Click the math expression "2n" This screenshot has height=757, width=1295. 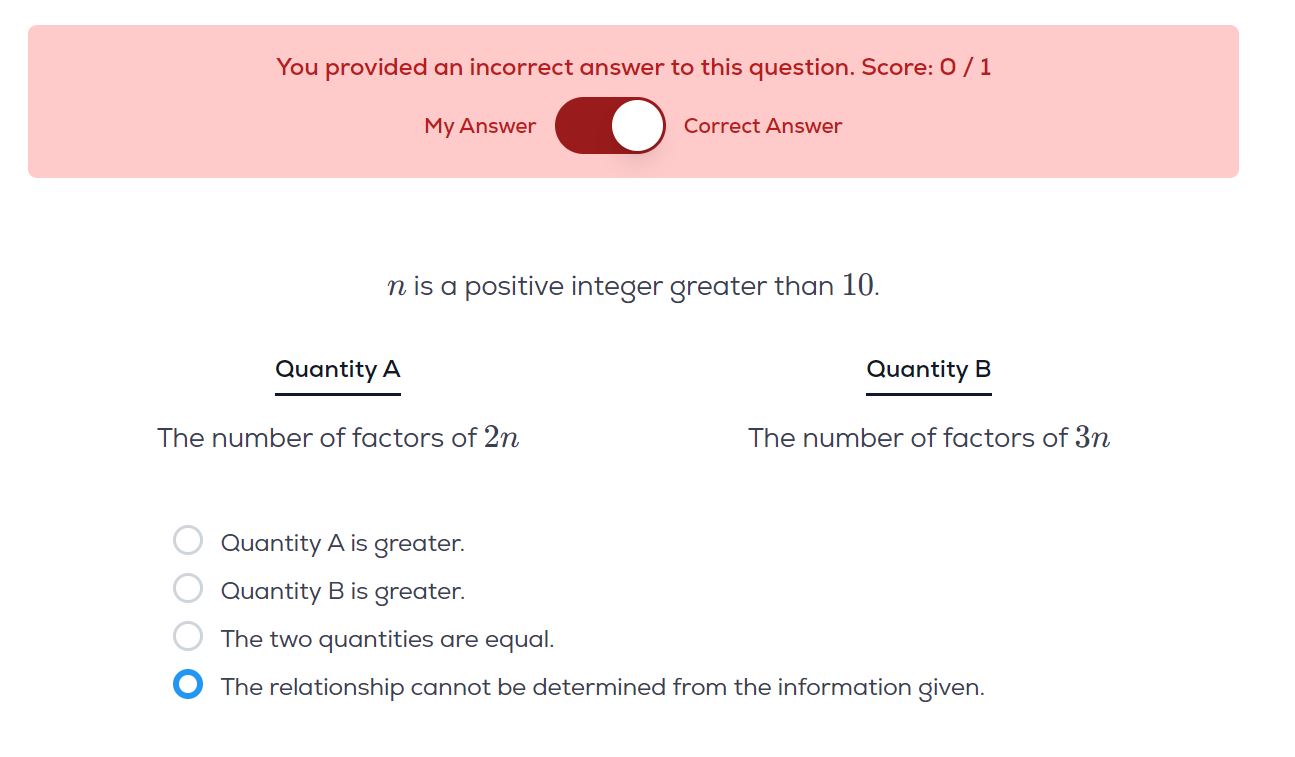(501, 438)
